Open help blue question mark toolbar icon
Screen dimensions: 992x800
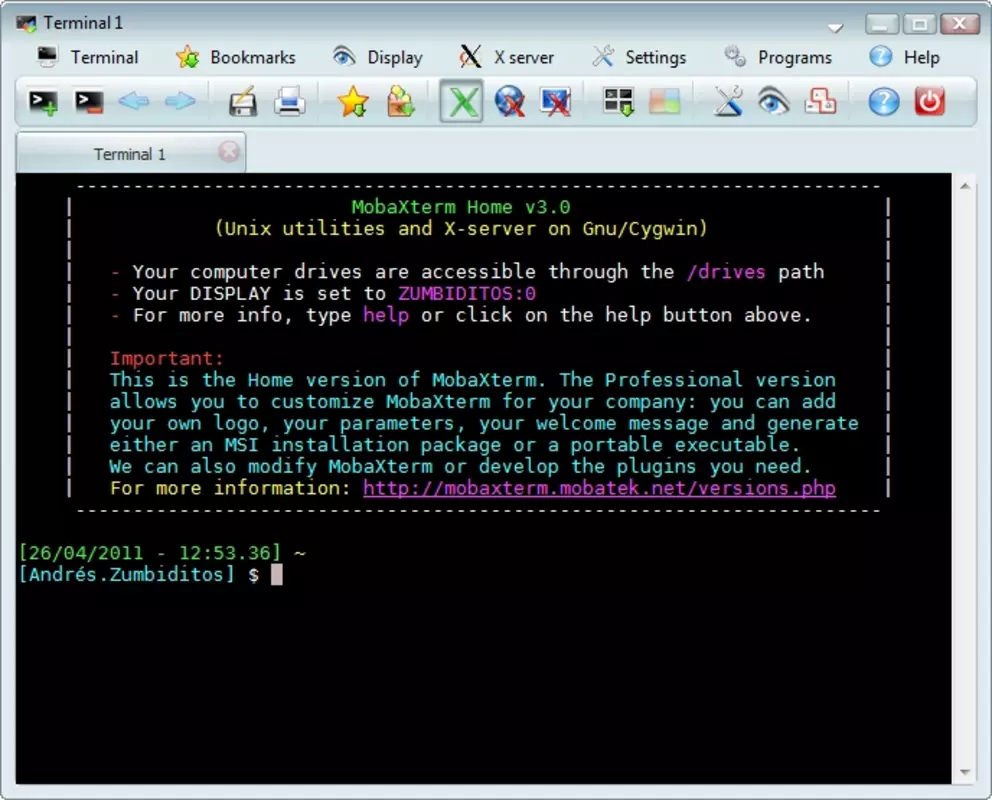coord(884,101)
